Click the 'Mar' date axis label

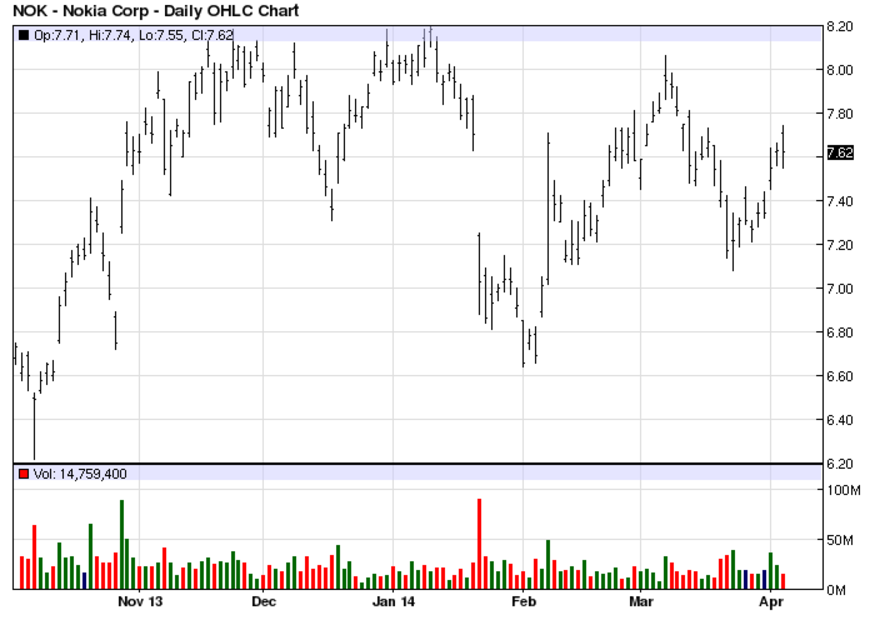coord(641,601)
